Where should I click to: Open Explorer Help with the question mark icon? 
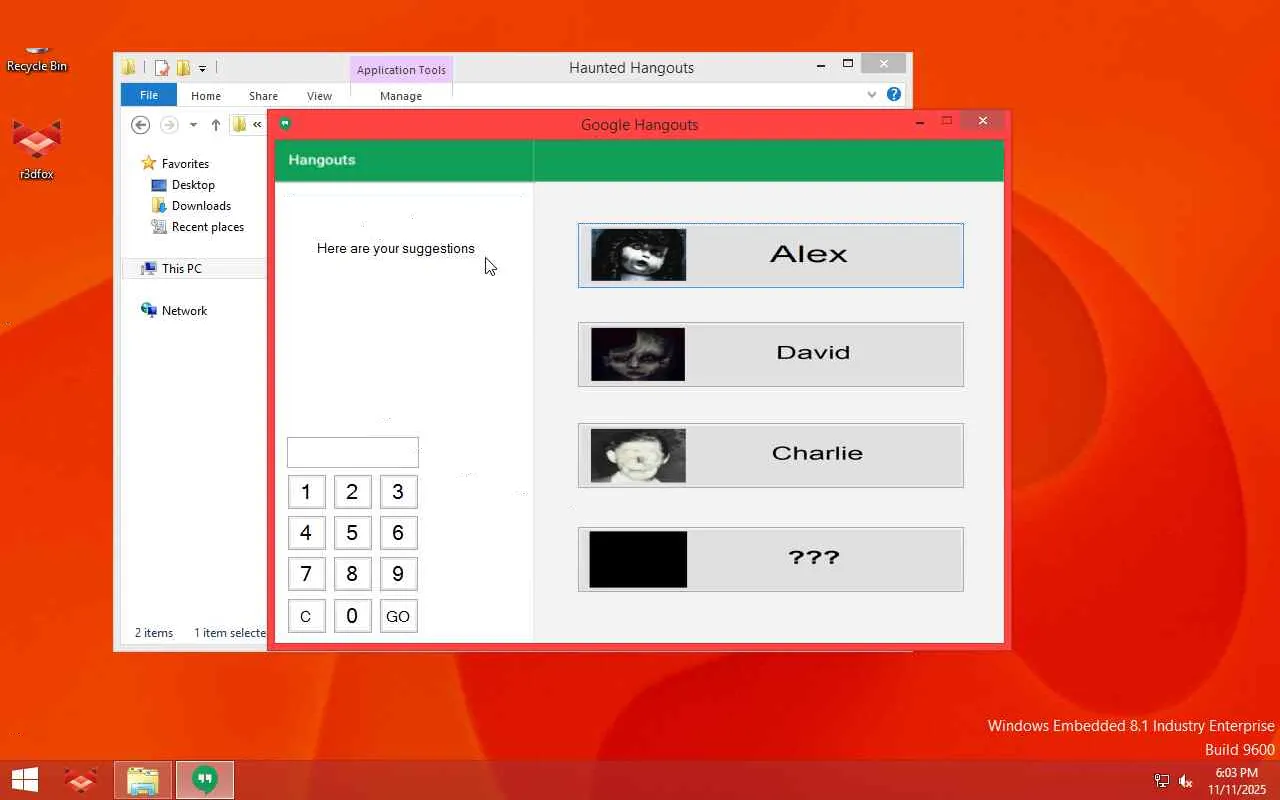[x=894, y=95]
